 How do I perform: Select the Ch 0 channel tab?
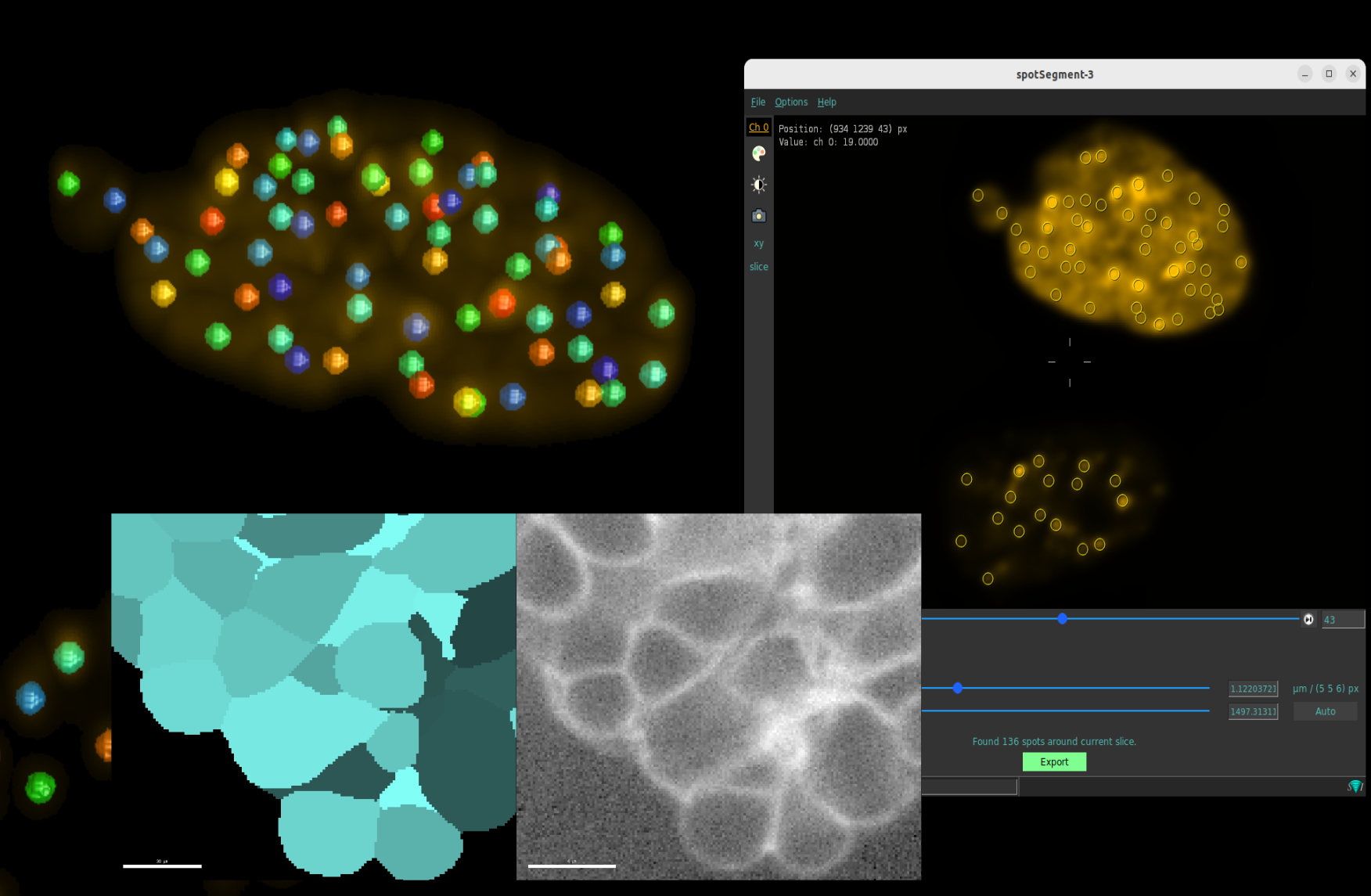point(758,127)
